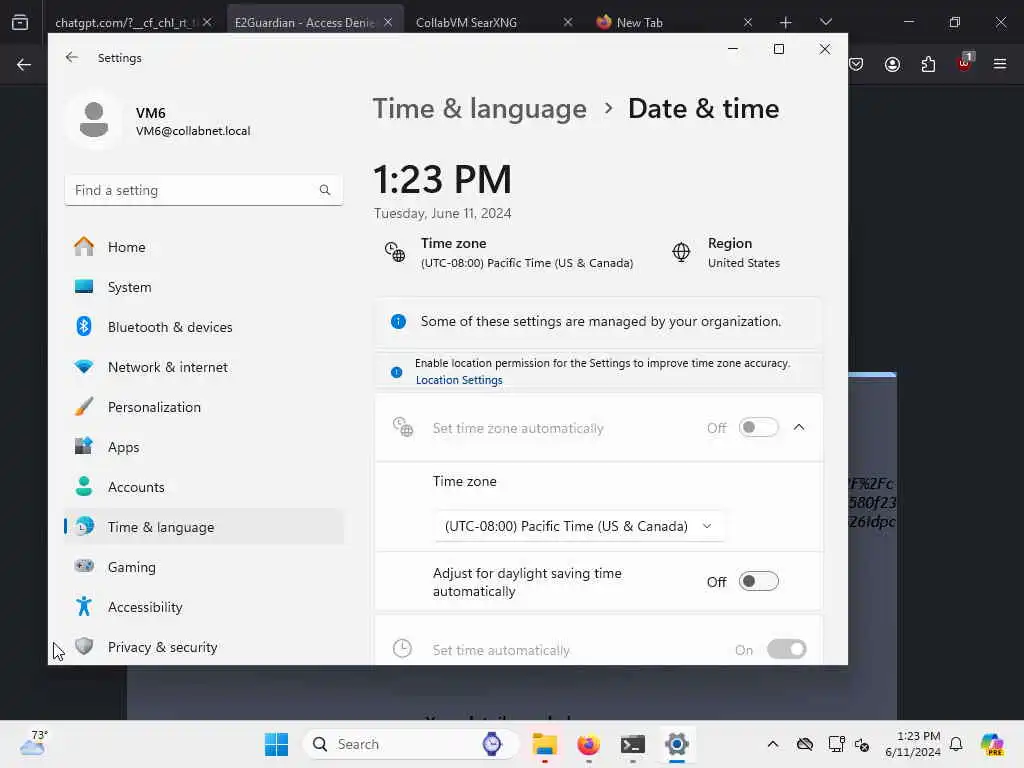Open Accounts settings category
Image resolution: width=1024 pixels, height=768 pixels.
[204, 487]
